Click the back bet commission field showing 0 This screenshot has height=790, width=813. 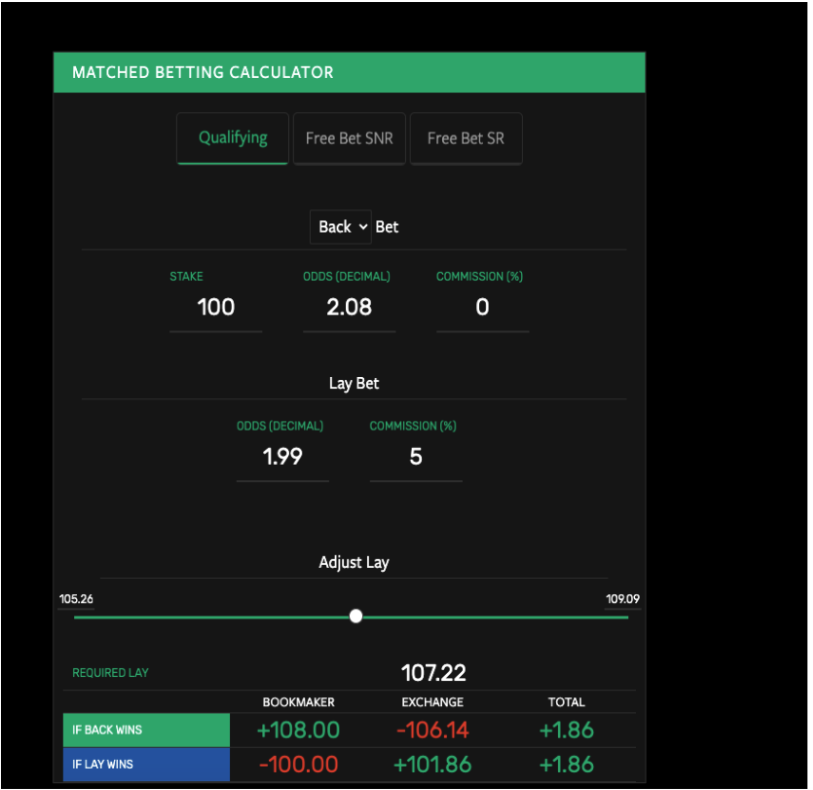[x=482, y=307]
